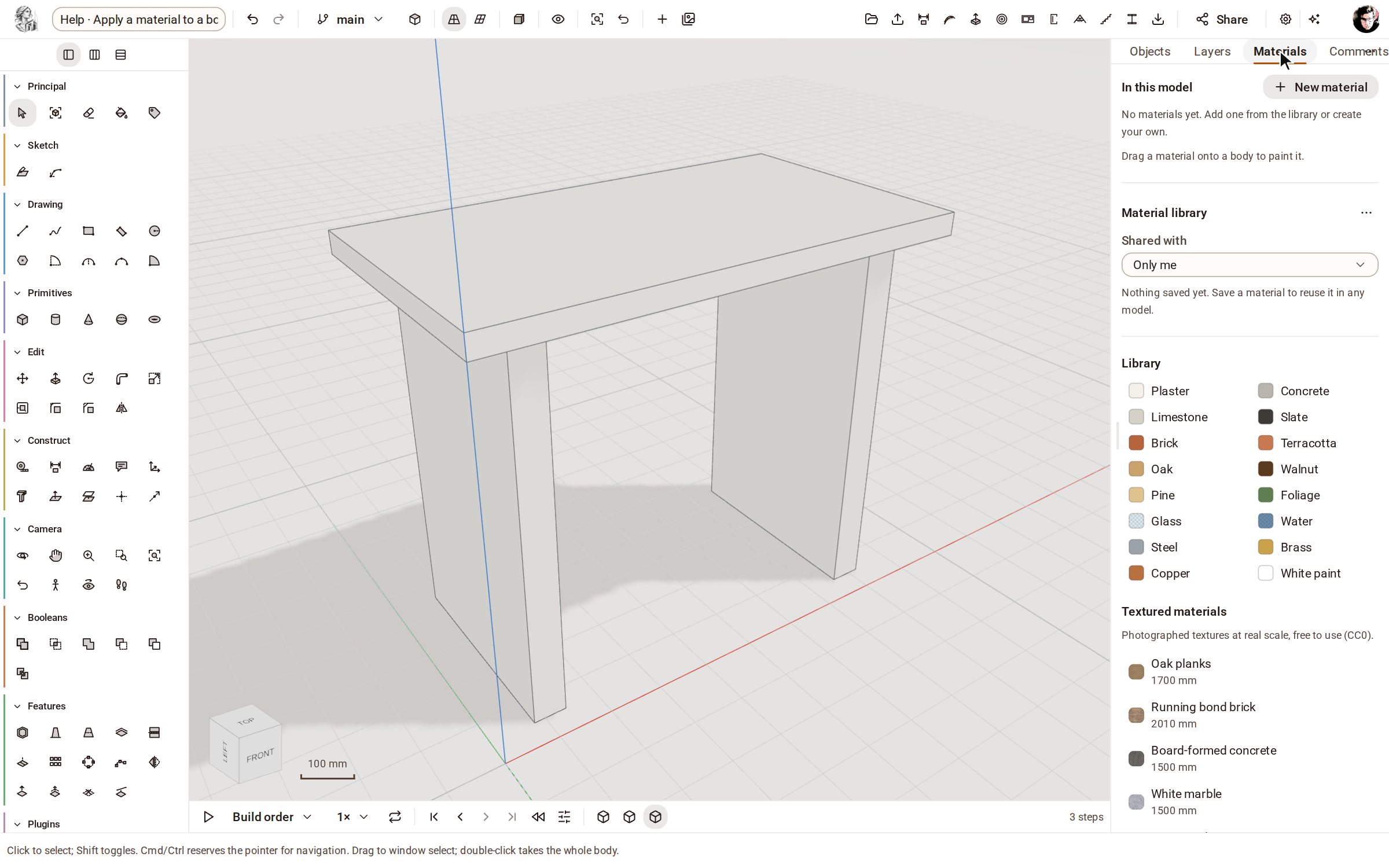Switch to list toolbar layout
This screenshot has height=868, width=1389.
(x=120, y=54)
